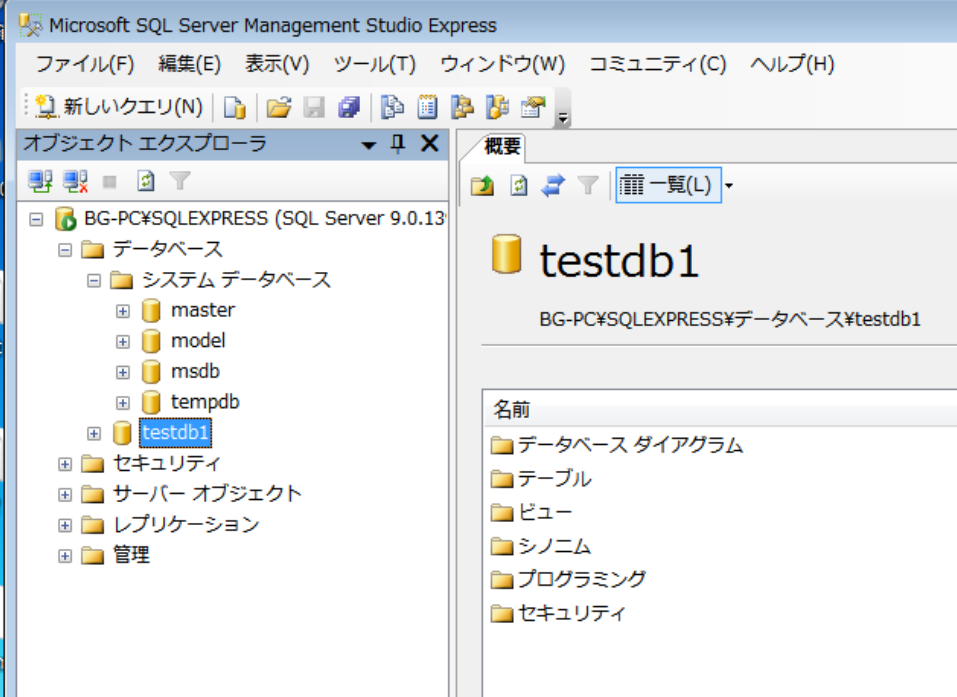Click the New Query (新しいクエリ) button
The width and height of the screenshot is (957, 697).
[119, 107]
